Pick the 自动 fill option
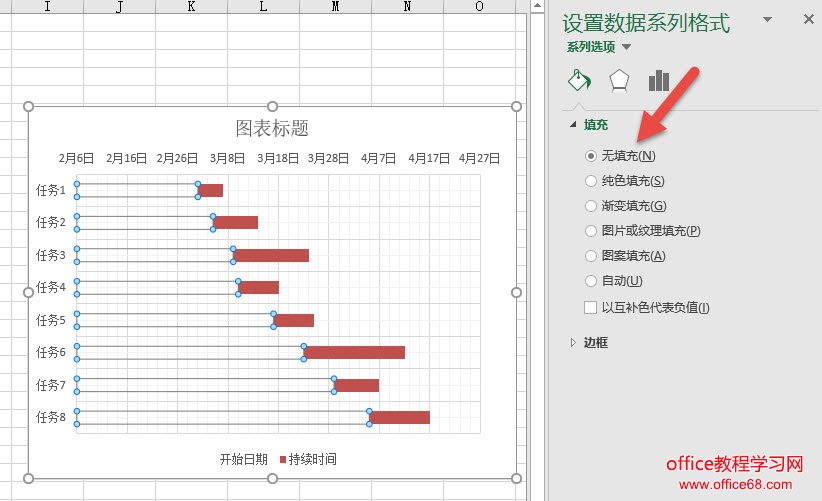The width and height of the screenshot is (822, 501). coord(591,281)
